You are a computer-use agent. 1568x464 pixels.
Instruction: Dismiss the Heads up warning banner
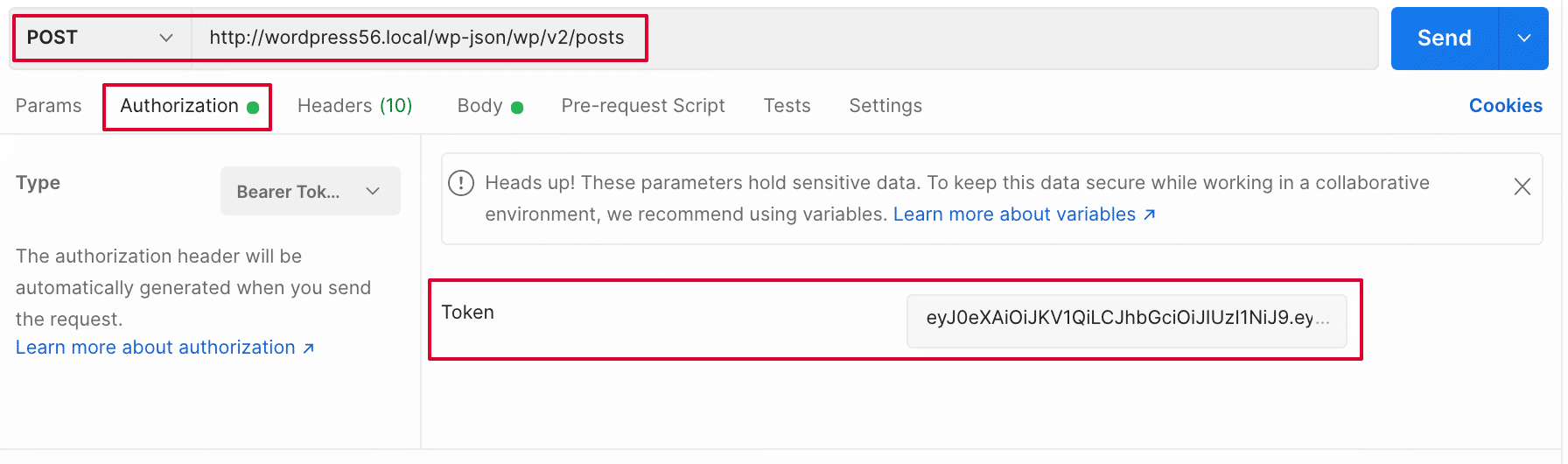[1522, 186]
